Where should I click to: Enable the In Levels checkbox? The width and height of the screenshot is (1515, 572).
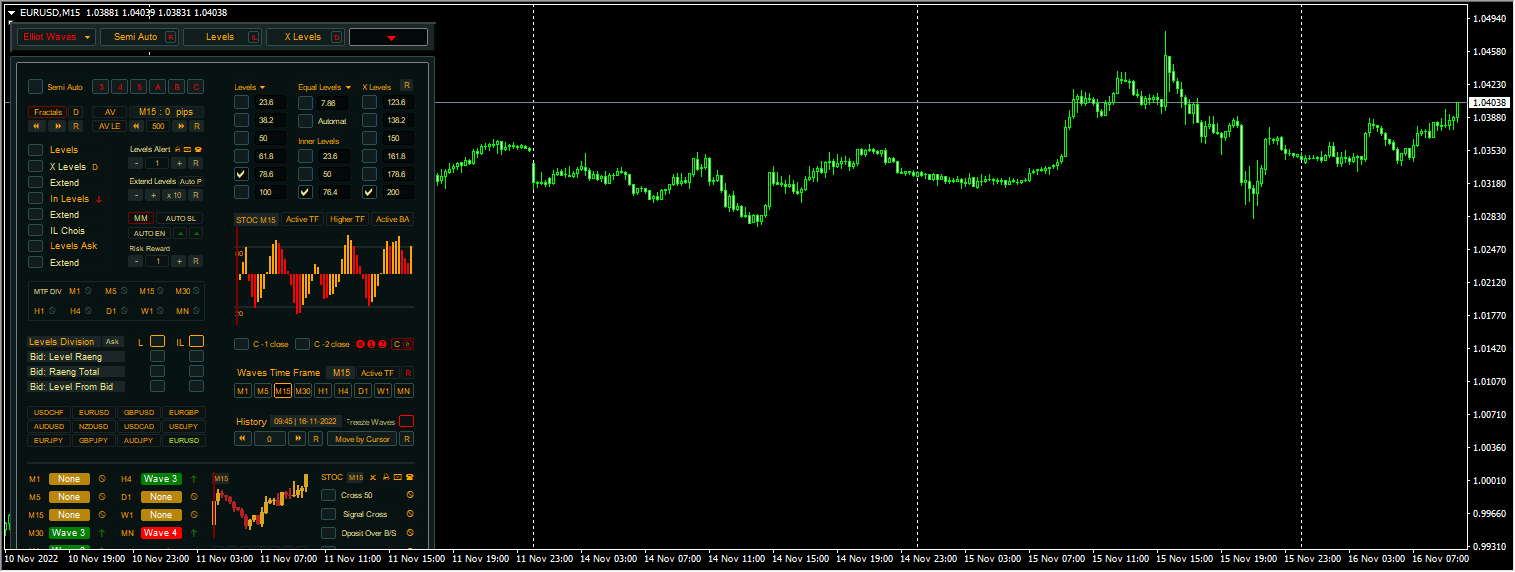[36, 198]
